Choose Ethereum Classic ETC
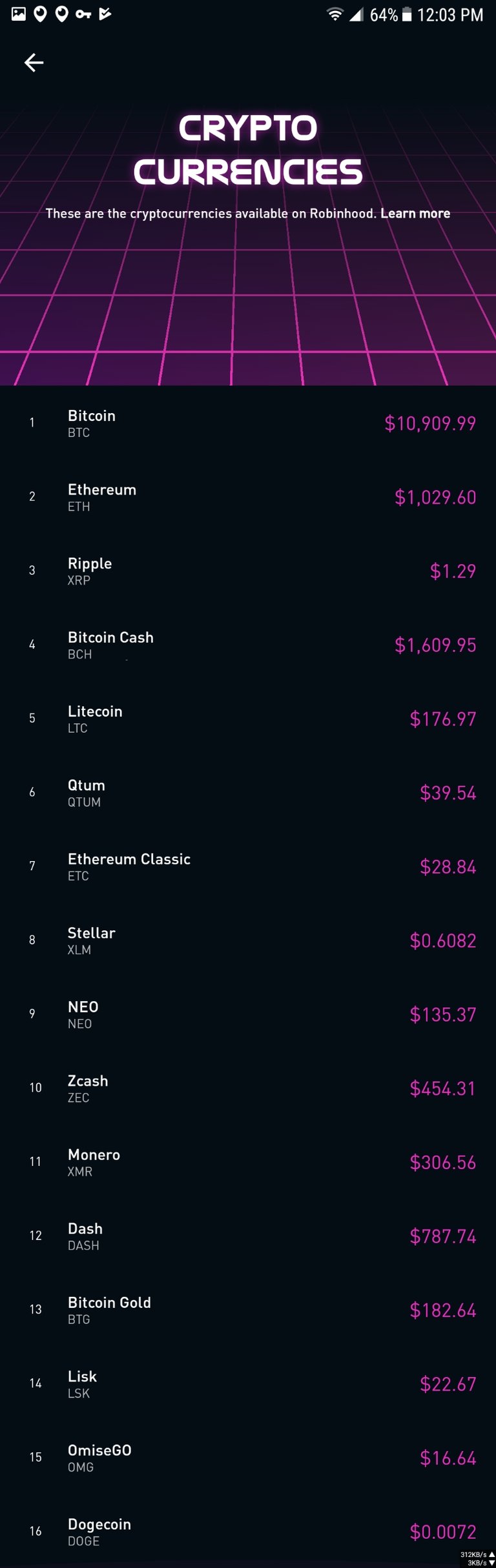The width and height of the screenshot is (496, 1568). point(248,866)
